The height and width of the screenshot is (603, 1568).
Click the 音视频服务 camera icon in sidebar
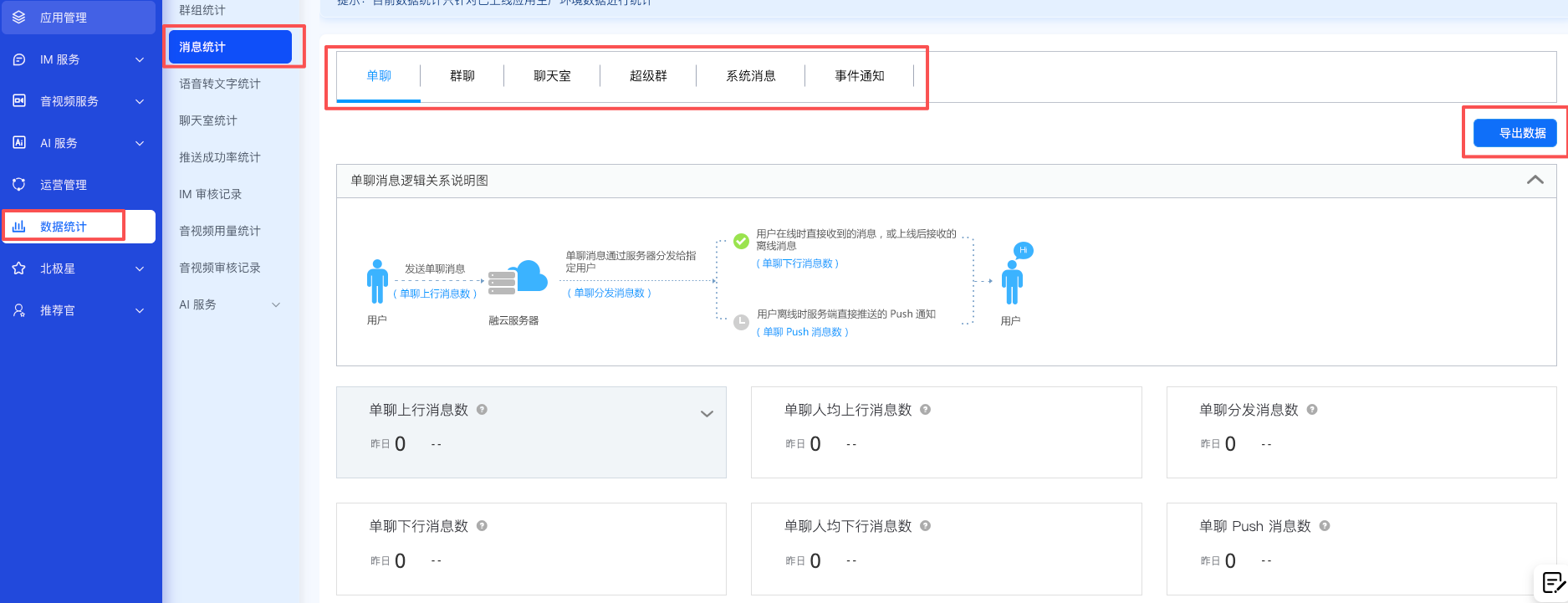(x=19, y=101)
